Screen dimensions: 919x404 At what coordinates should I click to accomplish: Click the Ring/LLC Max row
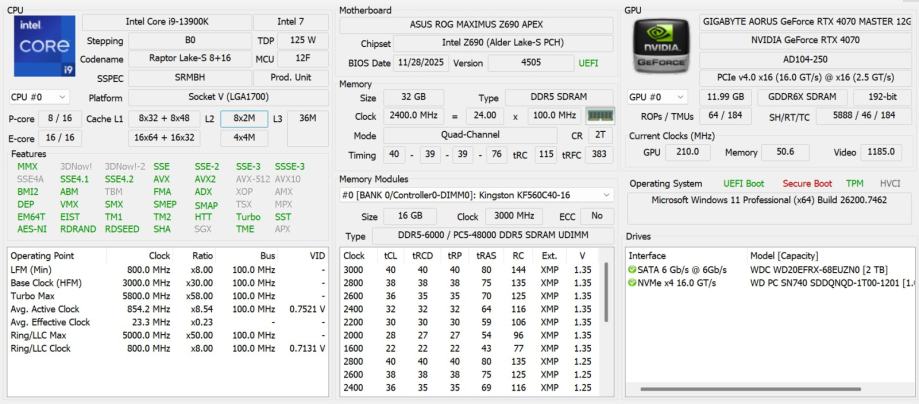point(168,335)
